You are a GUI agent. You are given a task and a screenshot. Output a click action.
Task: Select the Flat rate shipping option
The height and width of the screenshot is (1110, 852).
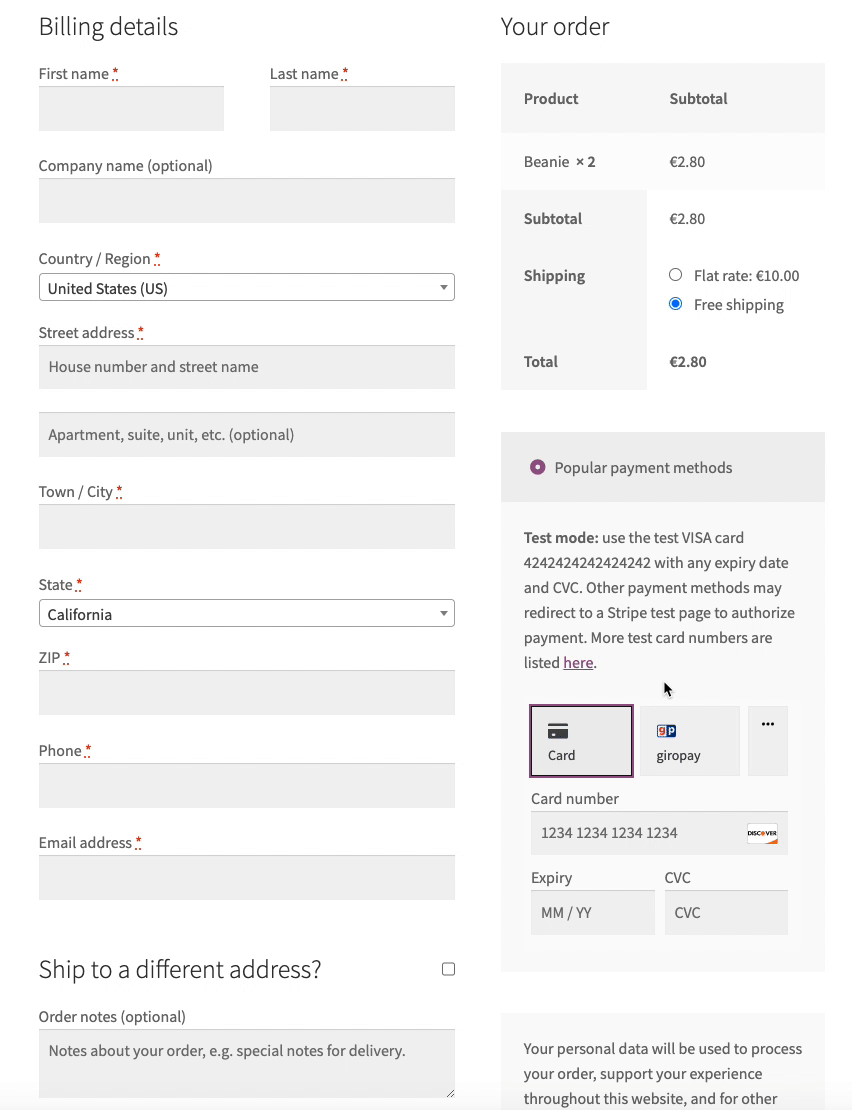[675, 274]
